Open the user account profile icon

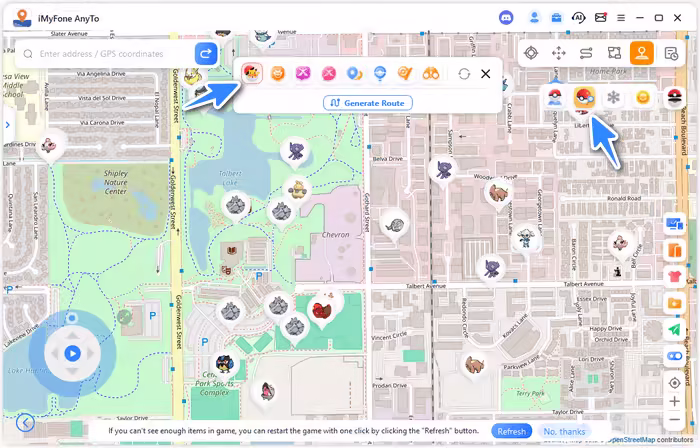(534, 18)
